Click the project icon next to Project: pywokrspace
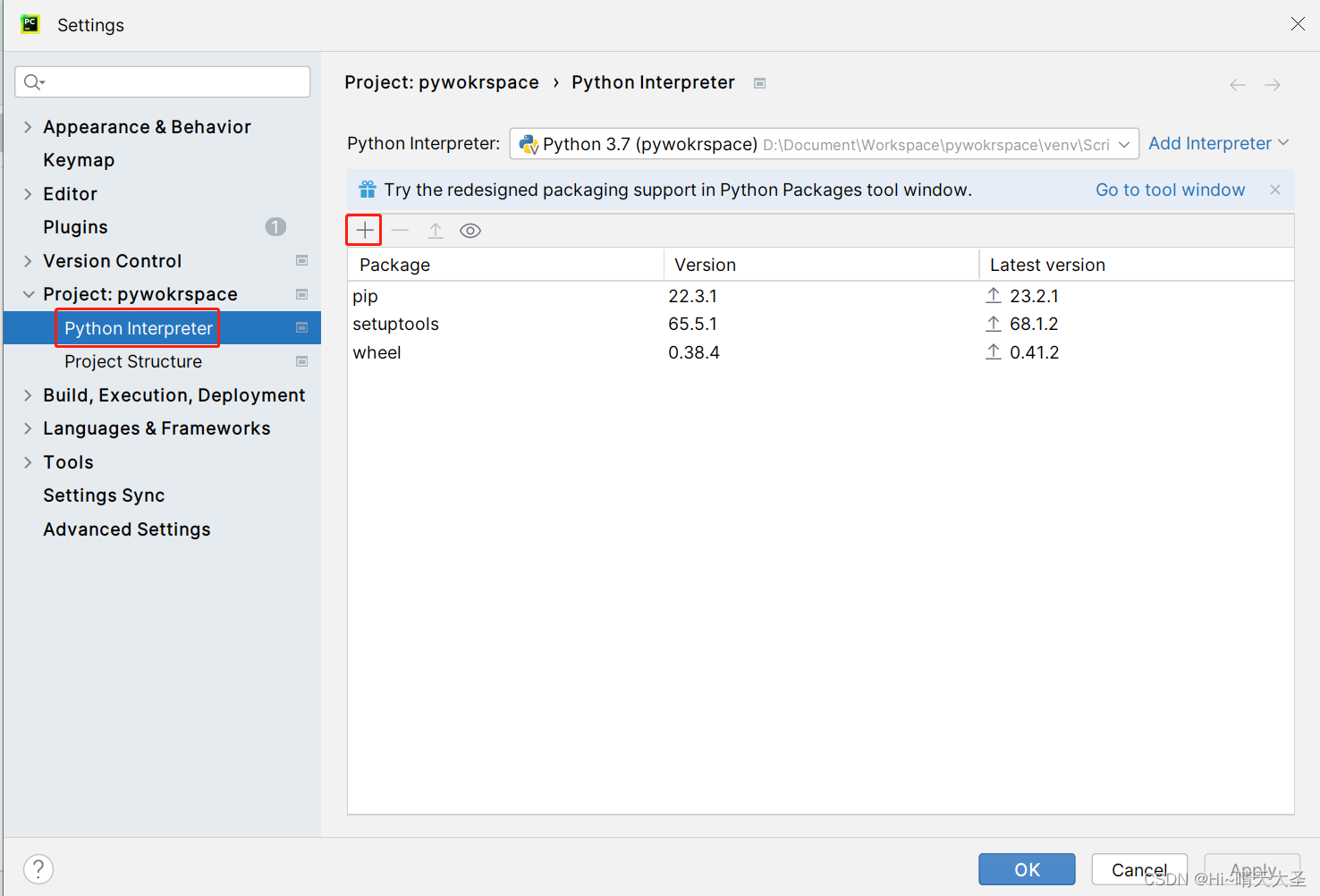Image resolution: width=1320 pixels, height=896 pixels. click(x=302, y=294)
